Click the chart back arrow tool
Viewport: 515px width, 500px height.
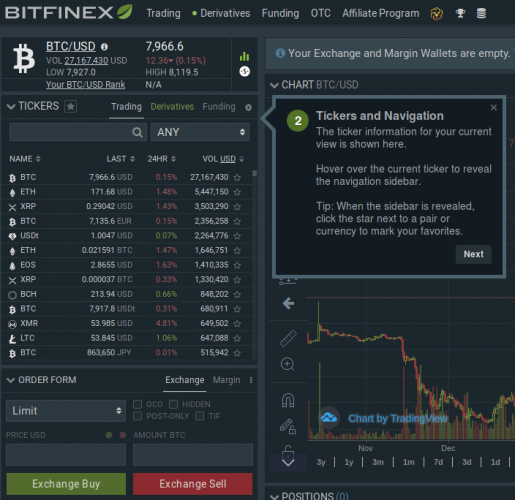point(288,303)
